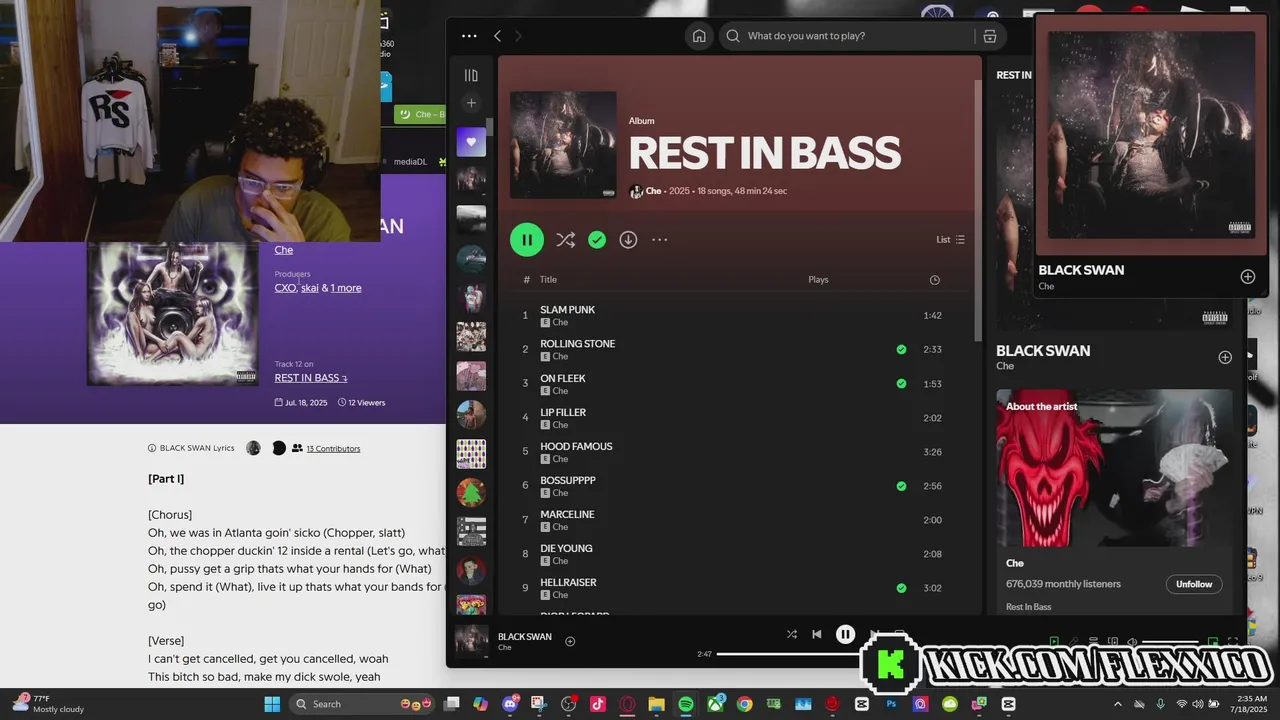Click 676,039 monthly listeners text
1280x720 pixels.
point(1063,584)
